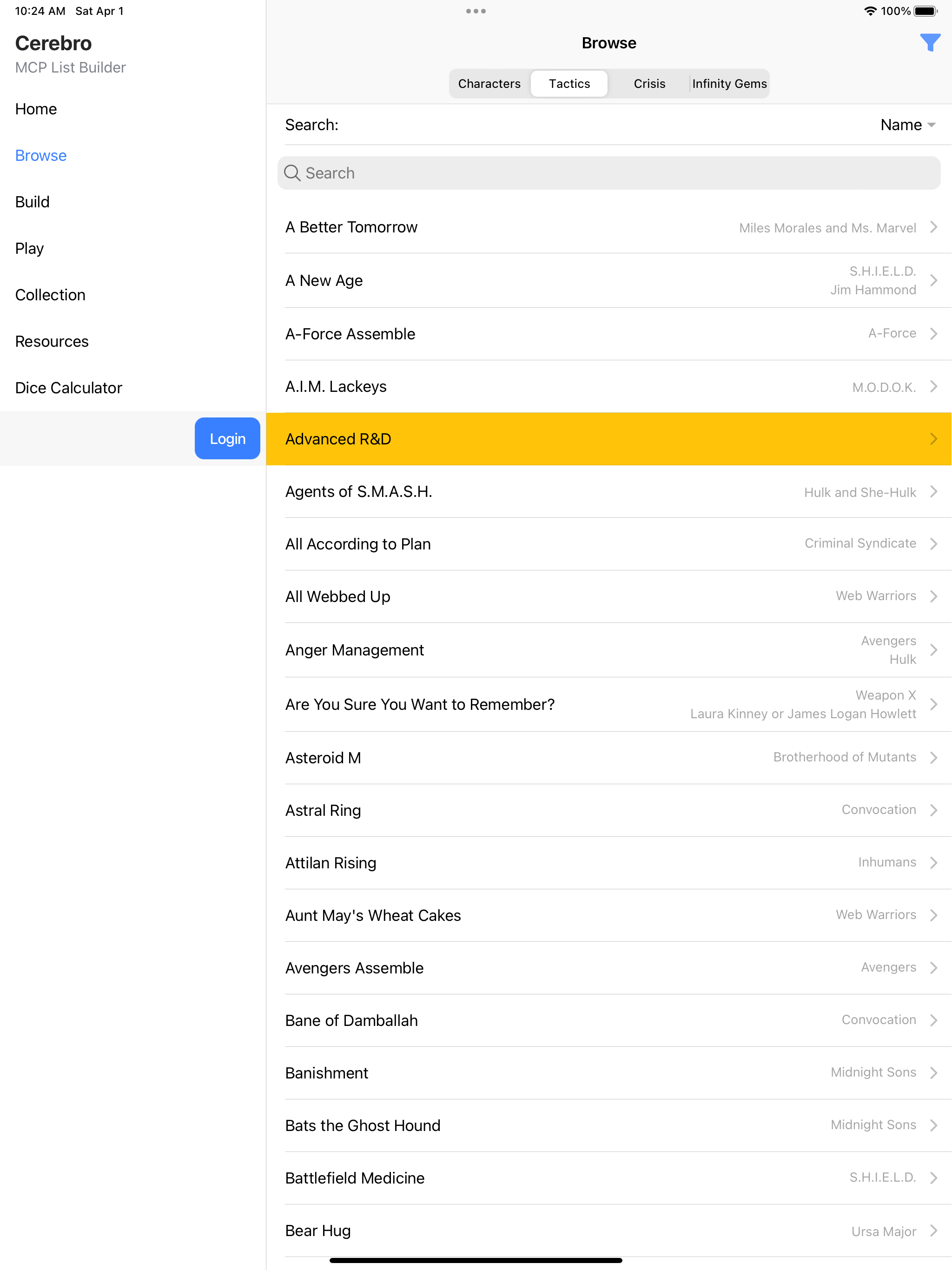The width and height of the screenshot is (952, 1270).
Task: Click 'Inhumans' affiliation label
Action: 887,862
